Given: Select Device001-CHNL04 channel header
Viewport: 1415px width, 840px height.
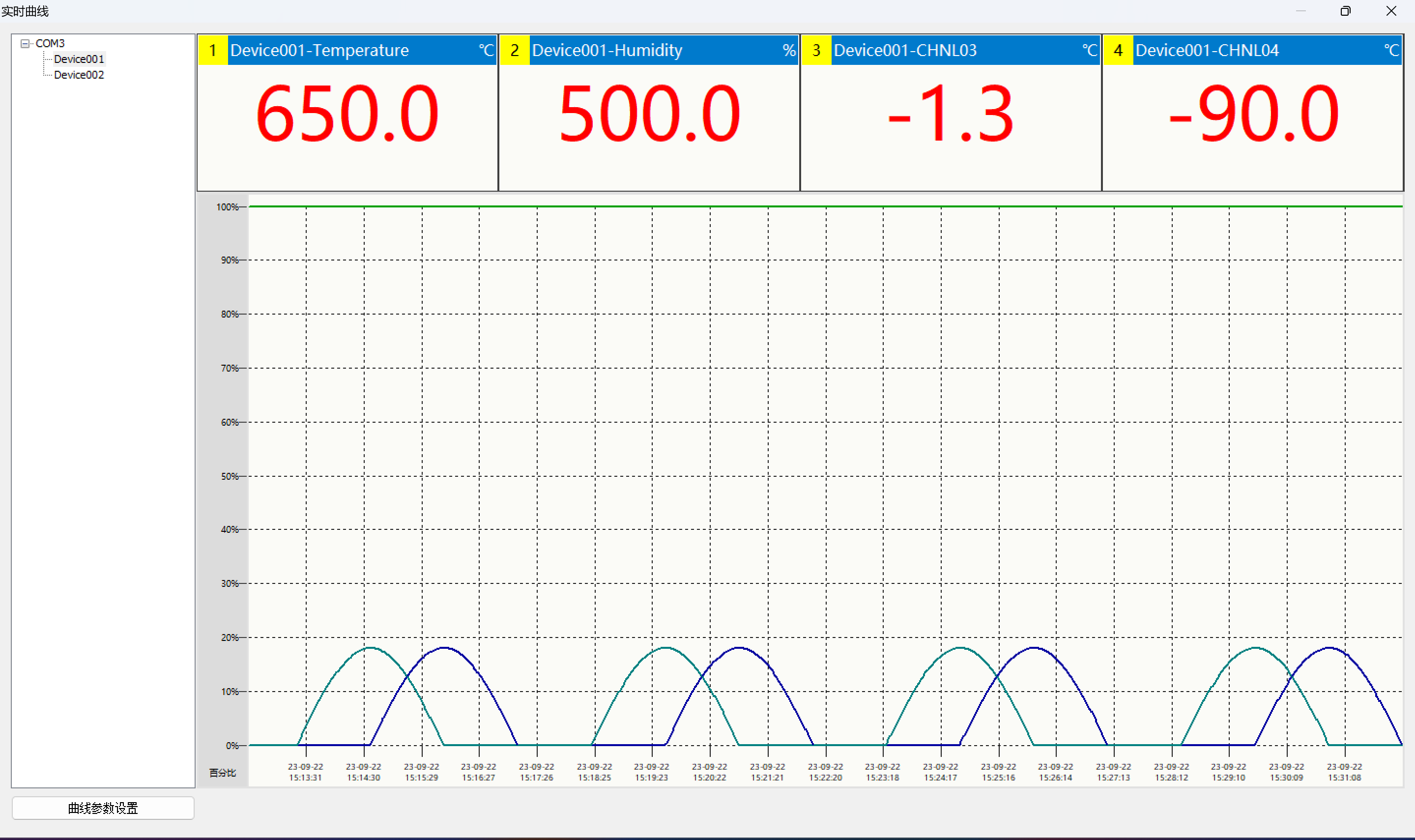Looking at the screenshot, I should click(x=1207, y=50).
